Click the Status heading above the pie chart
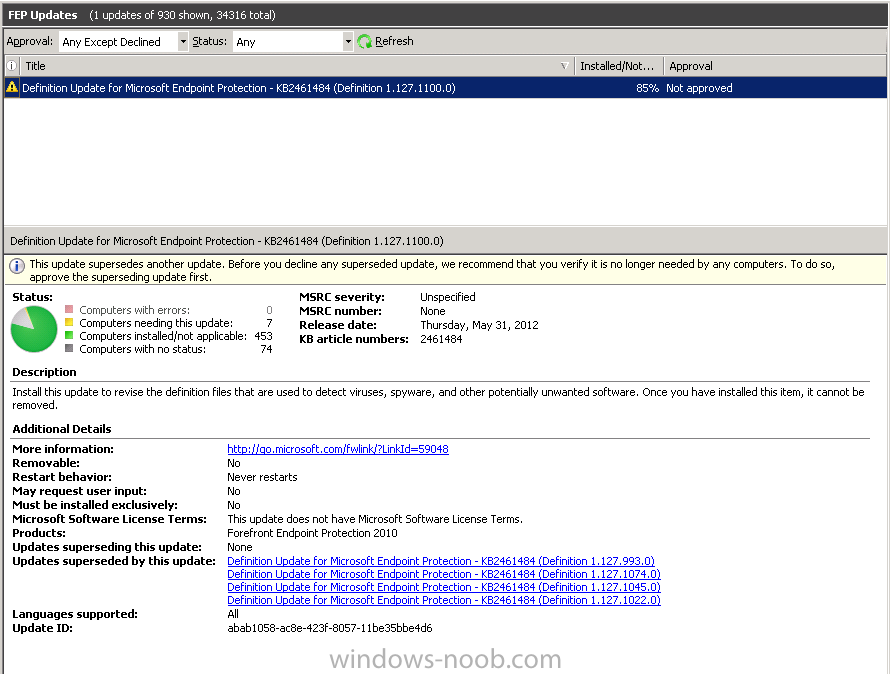This screenshot has height=674, width=890. (x=32, y=297)
